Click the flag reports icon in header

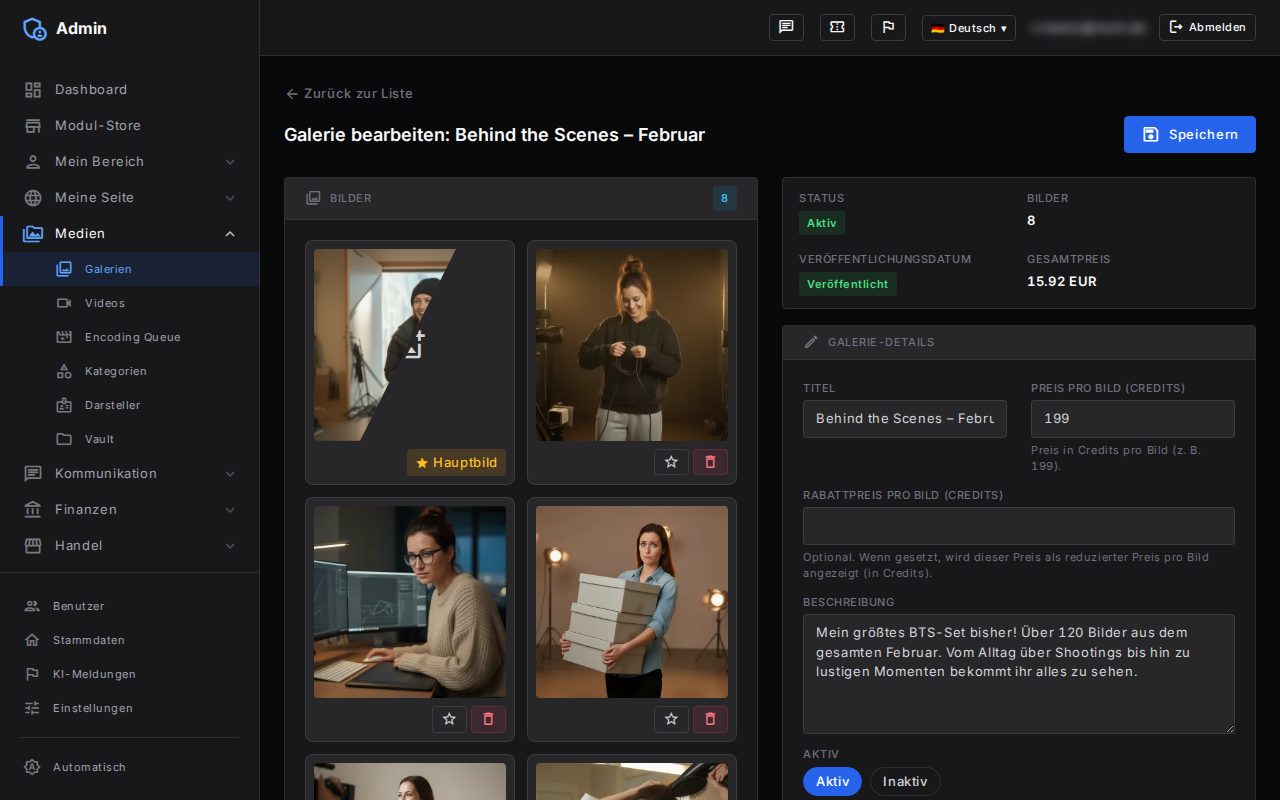pyautogui.click(x=888, y=27)
